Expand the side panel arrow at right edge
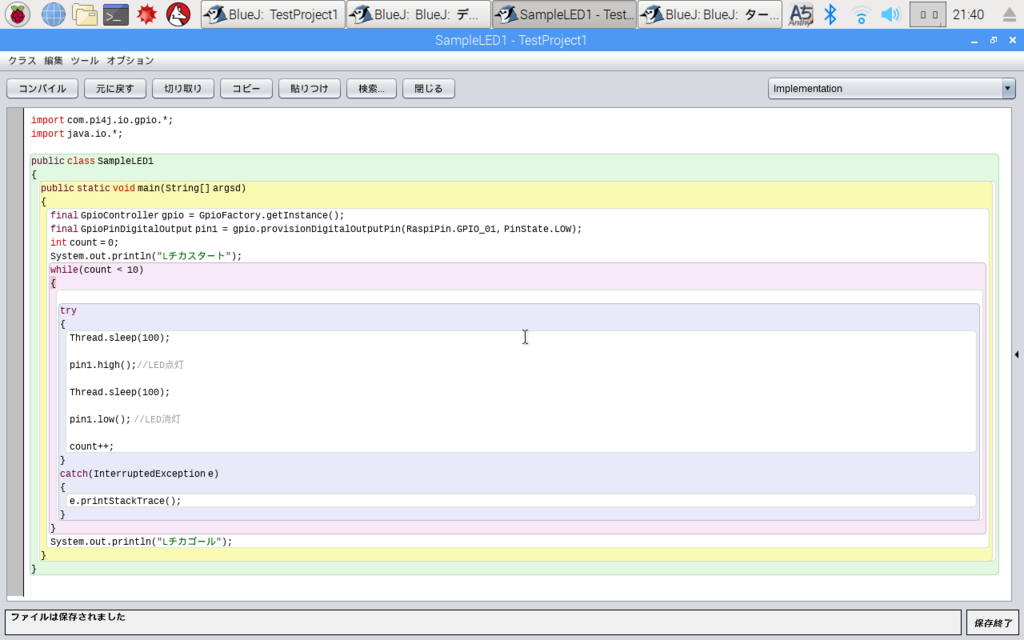The height and width of the screenshot is (640, 1024). (x=1016, y=355)
